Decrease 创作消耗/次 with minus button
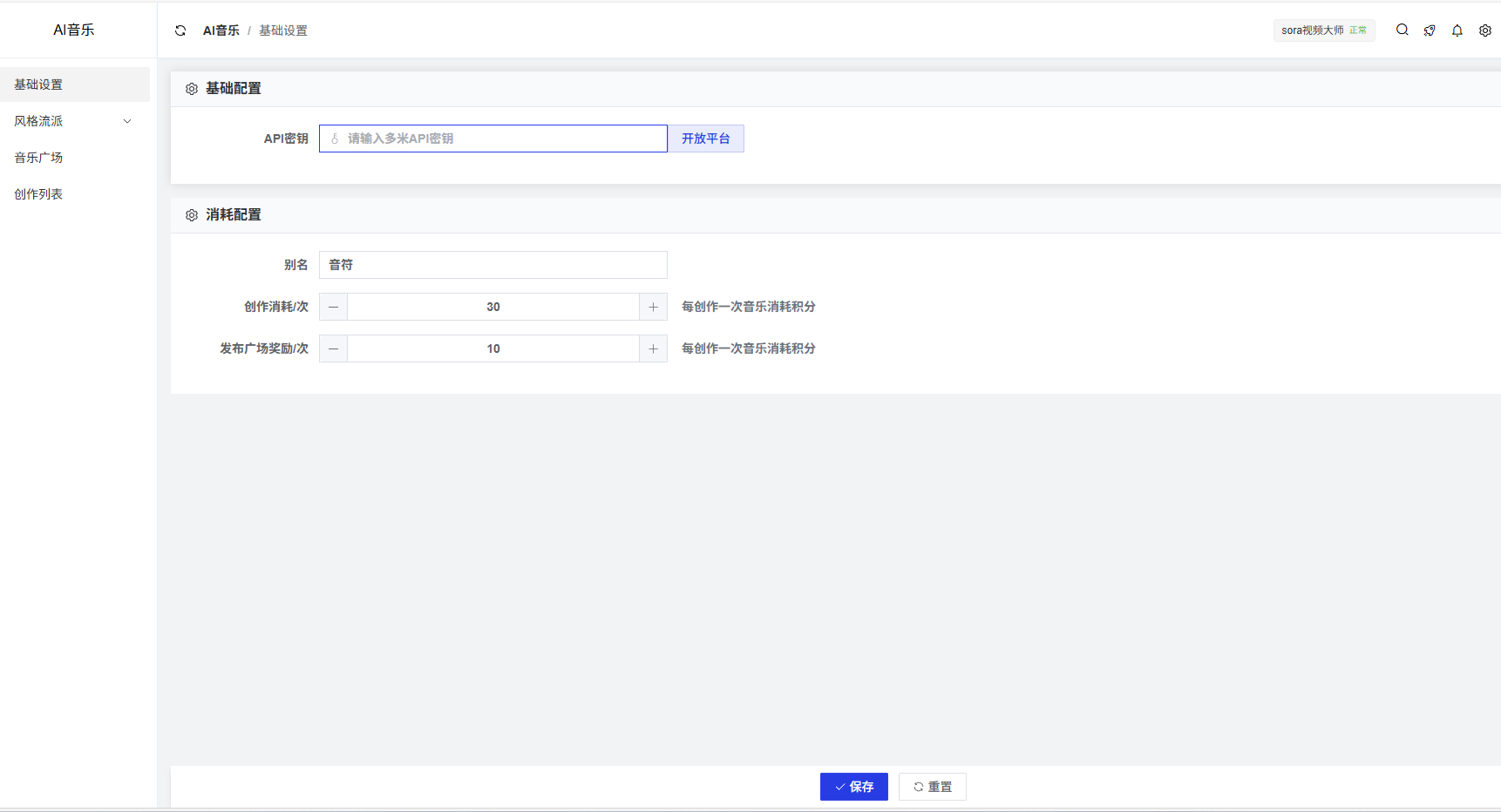Image resolution: width=1501 pixels, height=812 pixels. 333,307
